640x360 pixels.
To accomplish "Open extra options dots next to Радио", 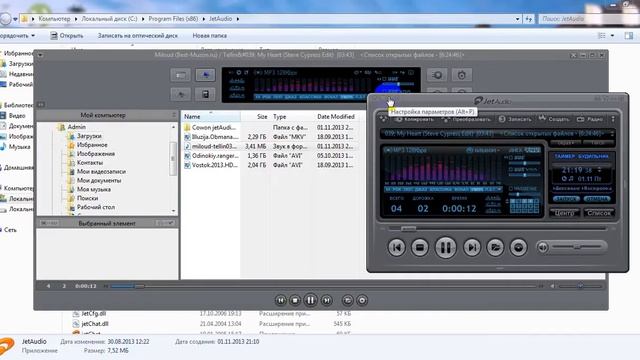I will (613, 119).
